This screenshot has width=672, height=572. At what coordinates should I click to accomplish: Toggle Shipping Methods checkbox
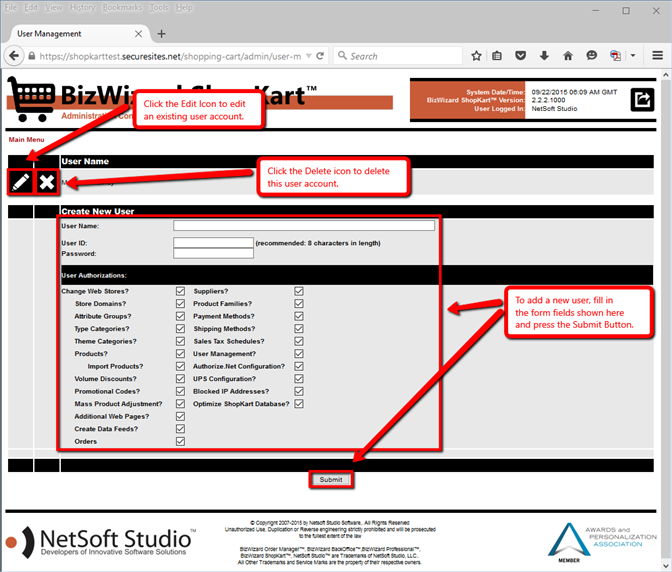click(x=299, y=329)
